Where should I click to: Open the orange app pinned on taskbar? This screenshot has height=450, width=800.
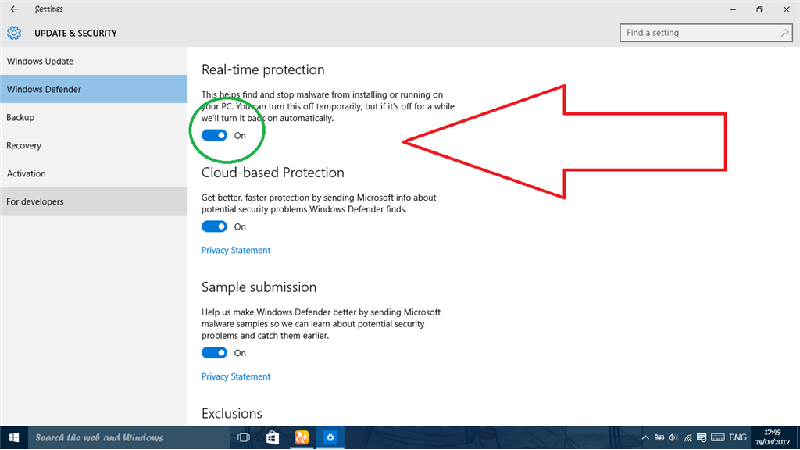click(302, 437)
